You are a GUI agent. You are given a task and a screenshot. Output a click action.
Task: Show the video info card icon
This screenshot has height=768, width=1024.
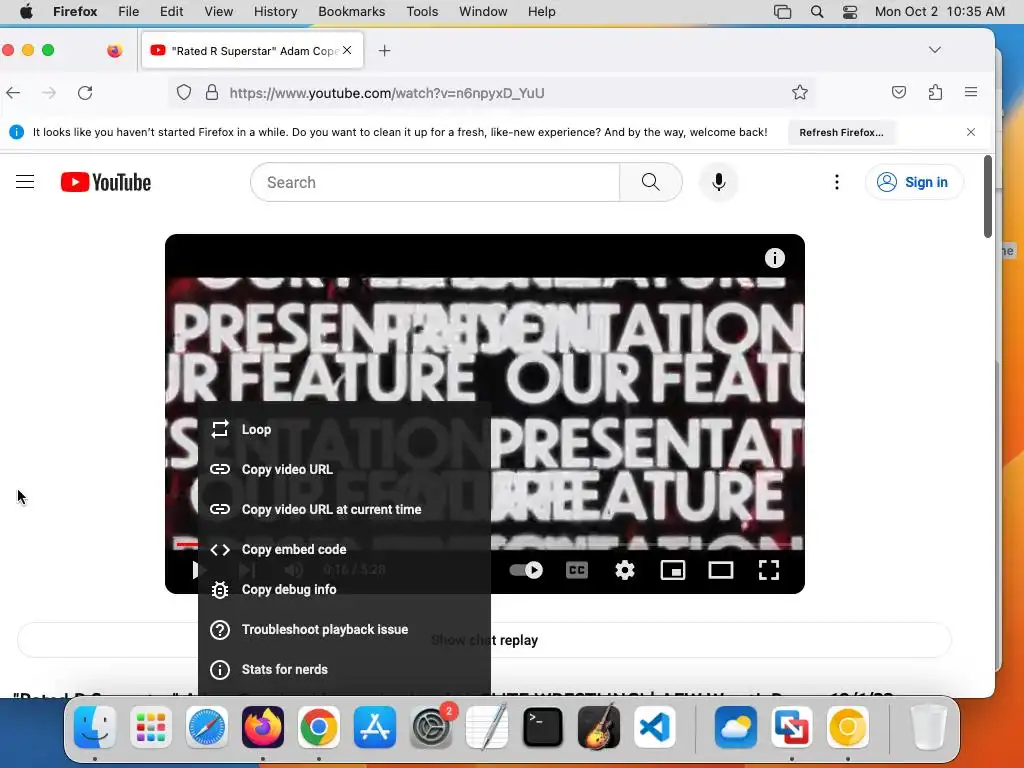(775, 258)
